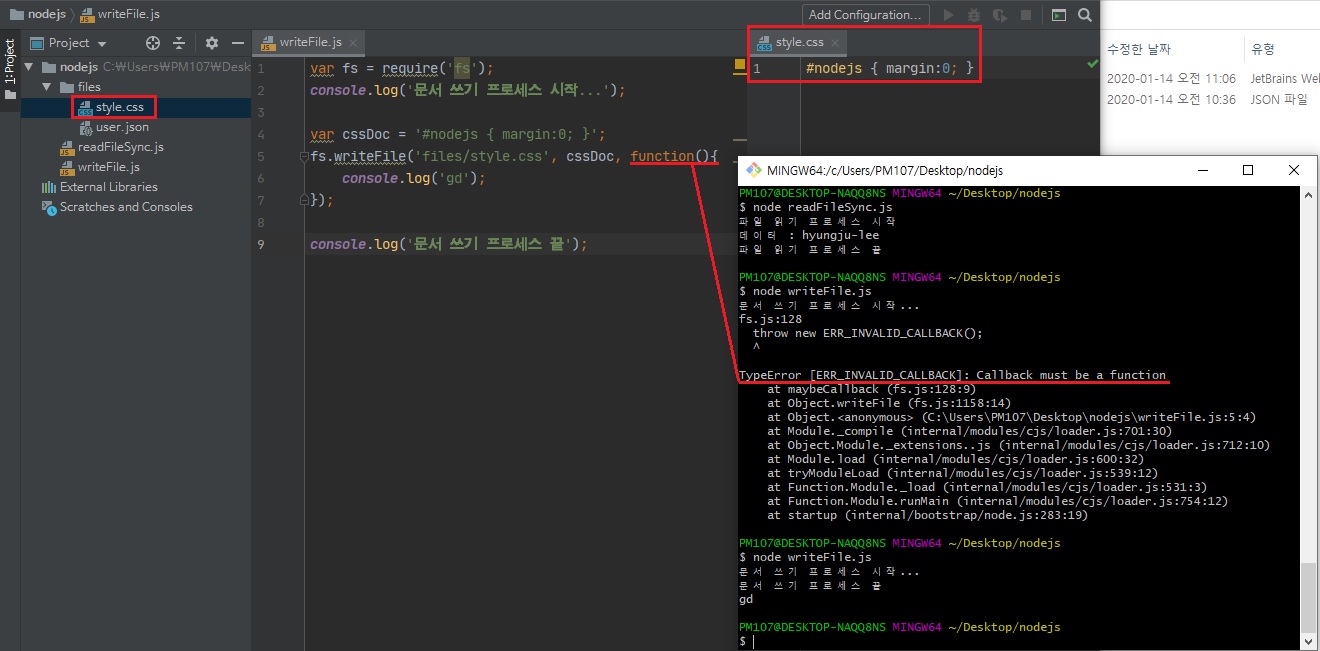This screenshot has height=651, width=1320.
Task: Click the Add Configuration button
Action: pyautogui.click(x=865, y=15)
